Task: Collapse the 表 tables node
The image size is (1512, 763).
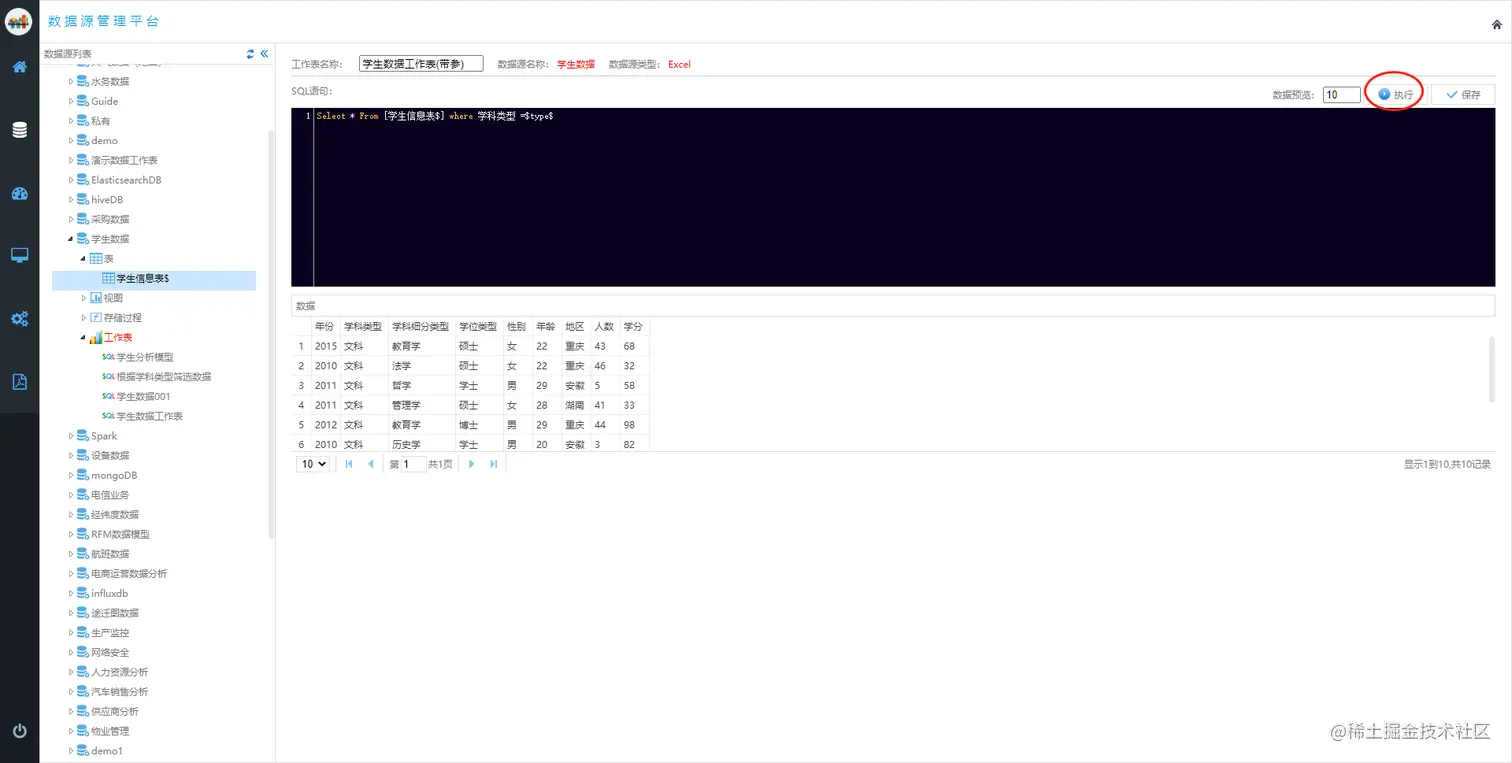Action: 84,258
